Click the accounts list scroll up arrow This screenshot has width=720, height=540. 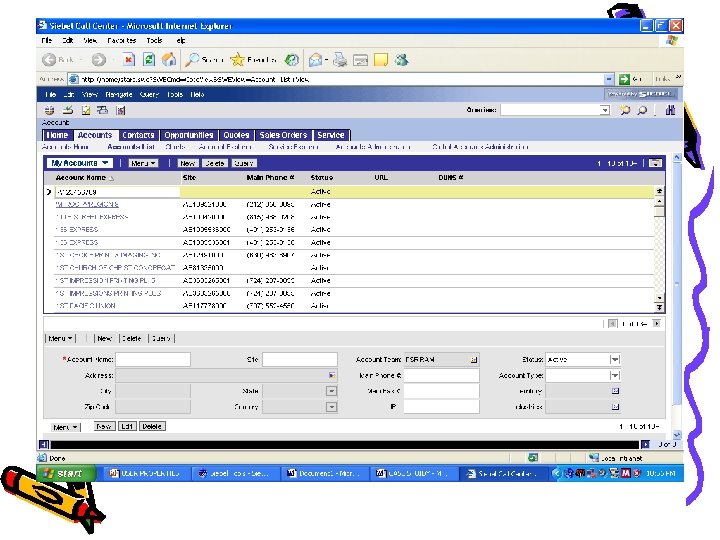(x=659, y=201)
